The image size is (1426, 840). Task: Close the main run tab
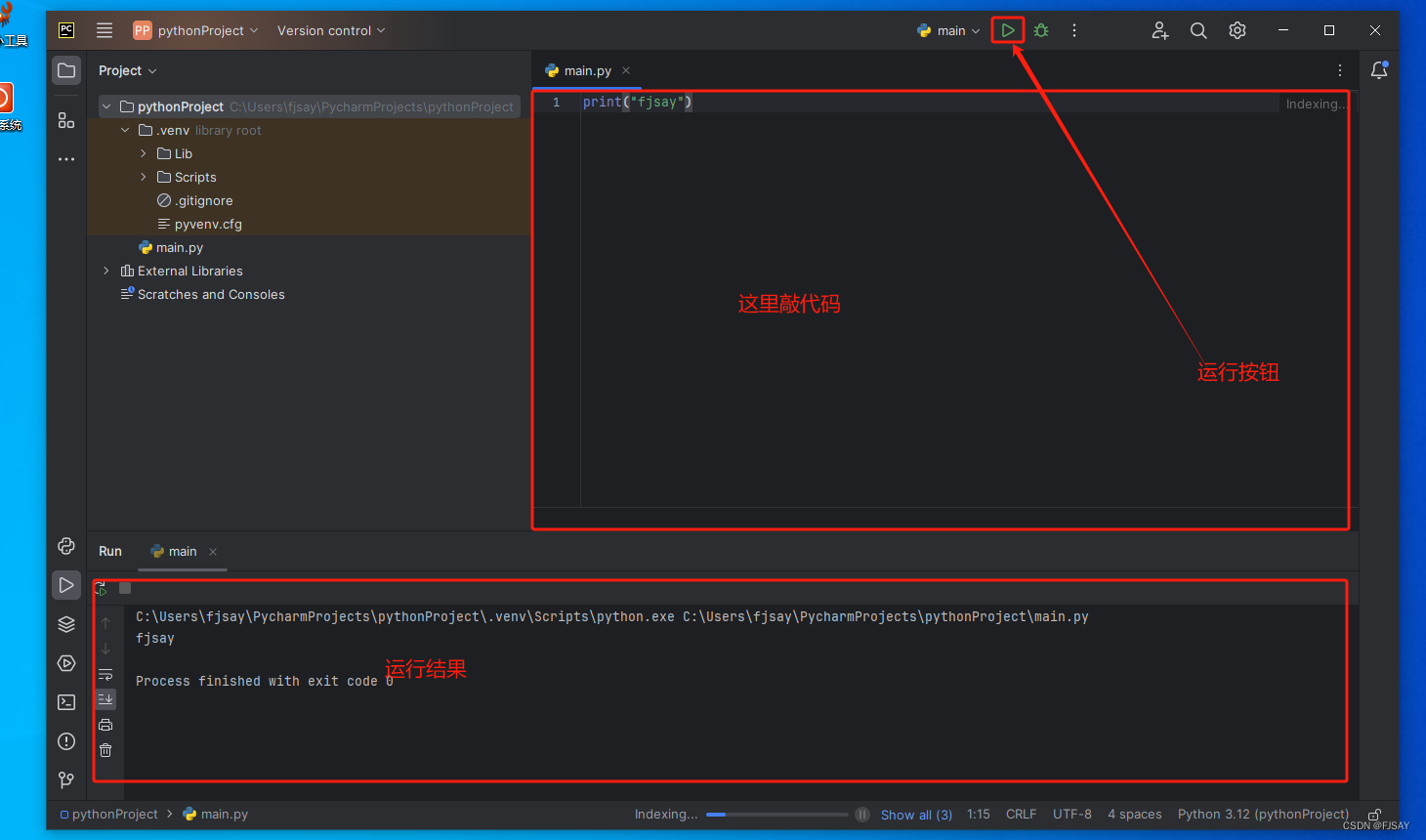pos(213,552)
